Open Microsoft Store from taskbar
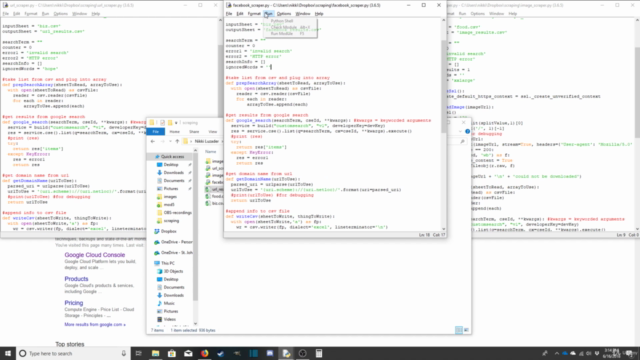 coord(171,353)
